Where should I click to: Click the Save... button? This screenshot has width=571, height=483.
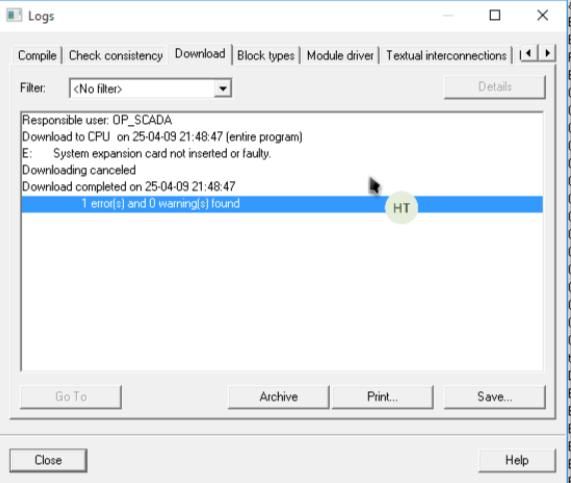click(495, 396)
